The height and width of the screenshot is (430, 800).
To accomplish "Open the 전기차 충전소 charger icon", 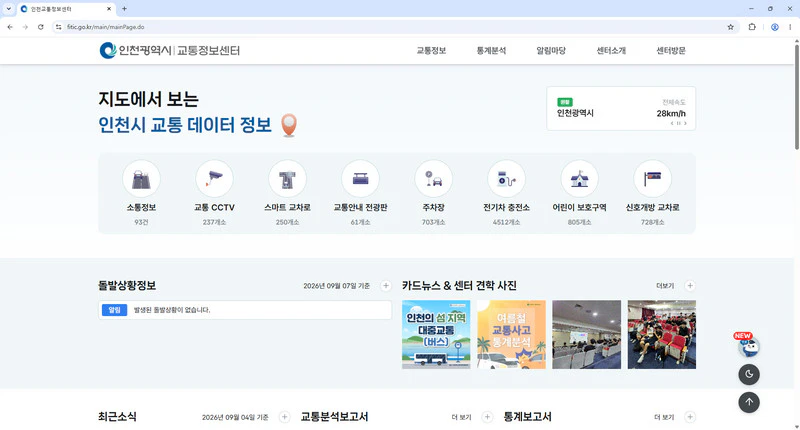I will (x=506, y=179).
